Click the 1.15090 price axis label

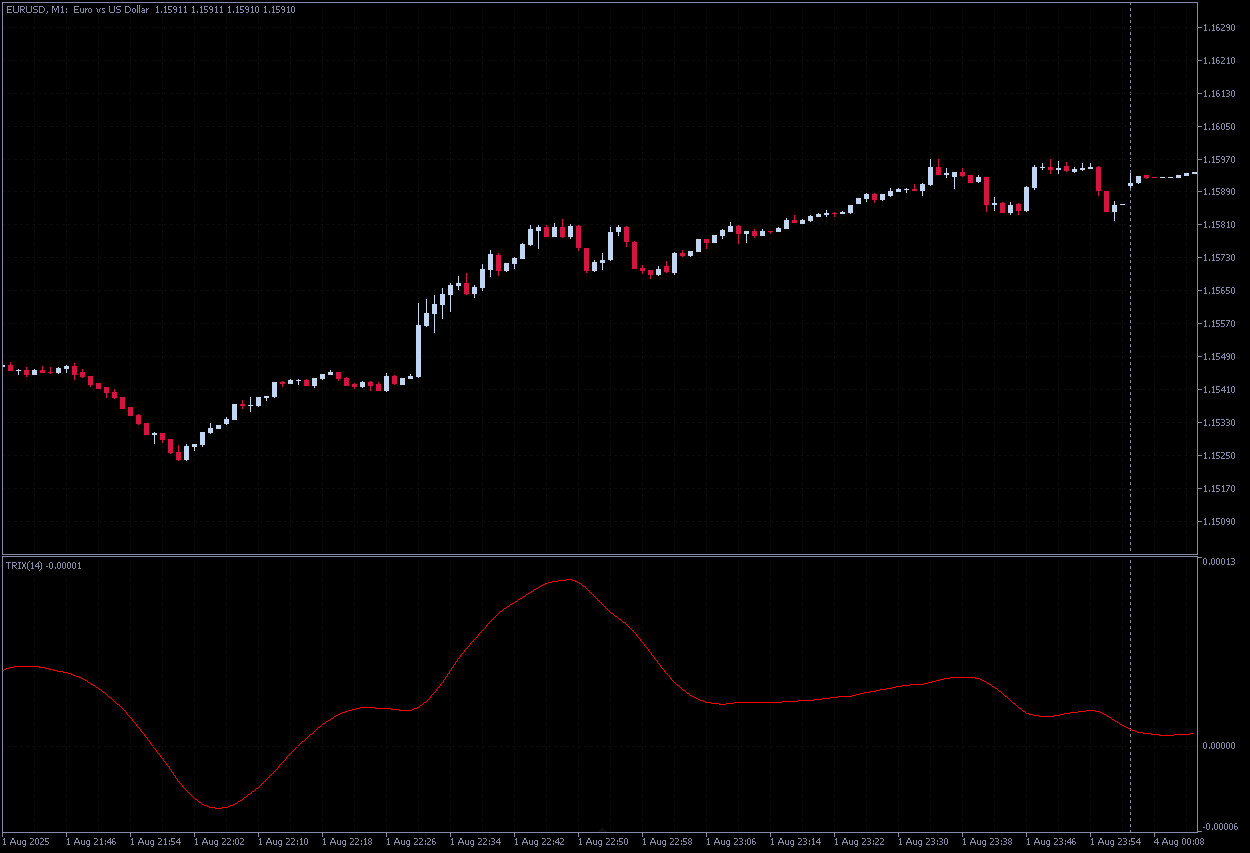(1218, 521)
